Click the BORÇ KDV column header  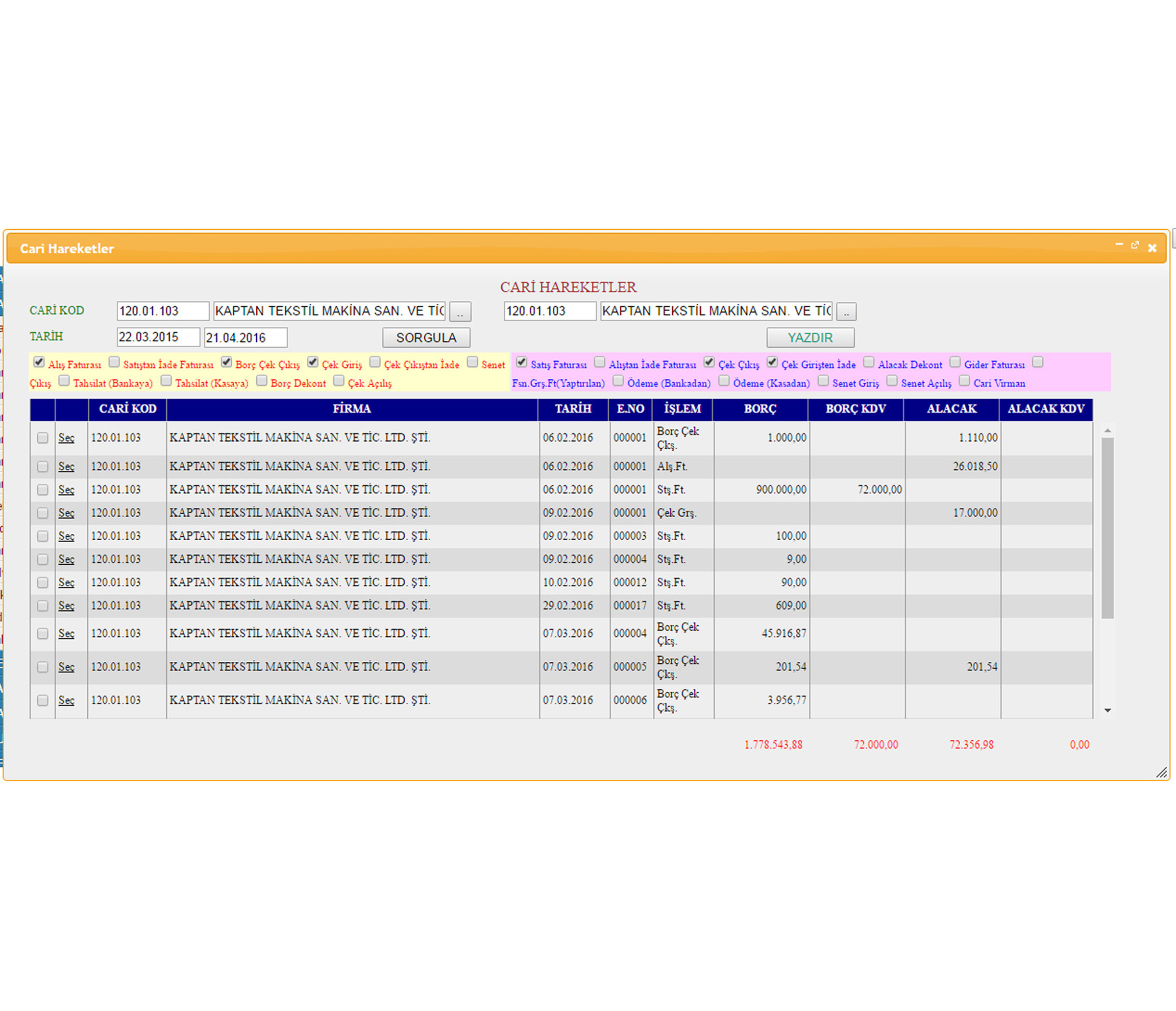856,409
